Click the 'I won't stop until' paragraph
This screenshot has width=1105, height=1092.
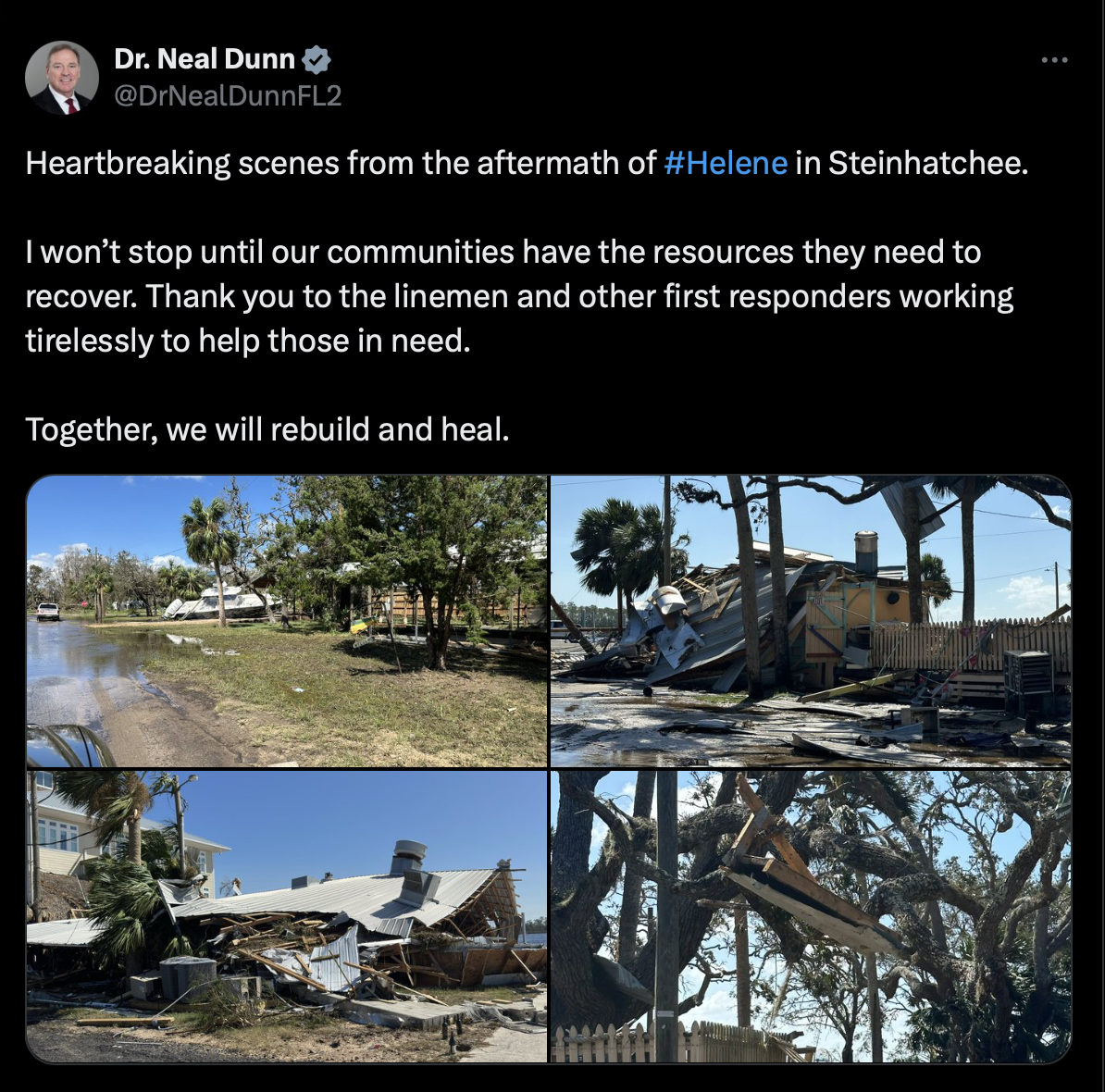coord(519,297)
